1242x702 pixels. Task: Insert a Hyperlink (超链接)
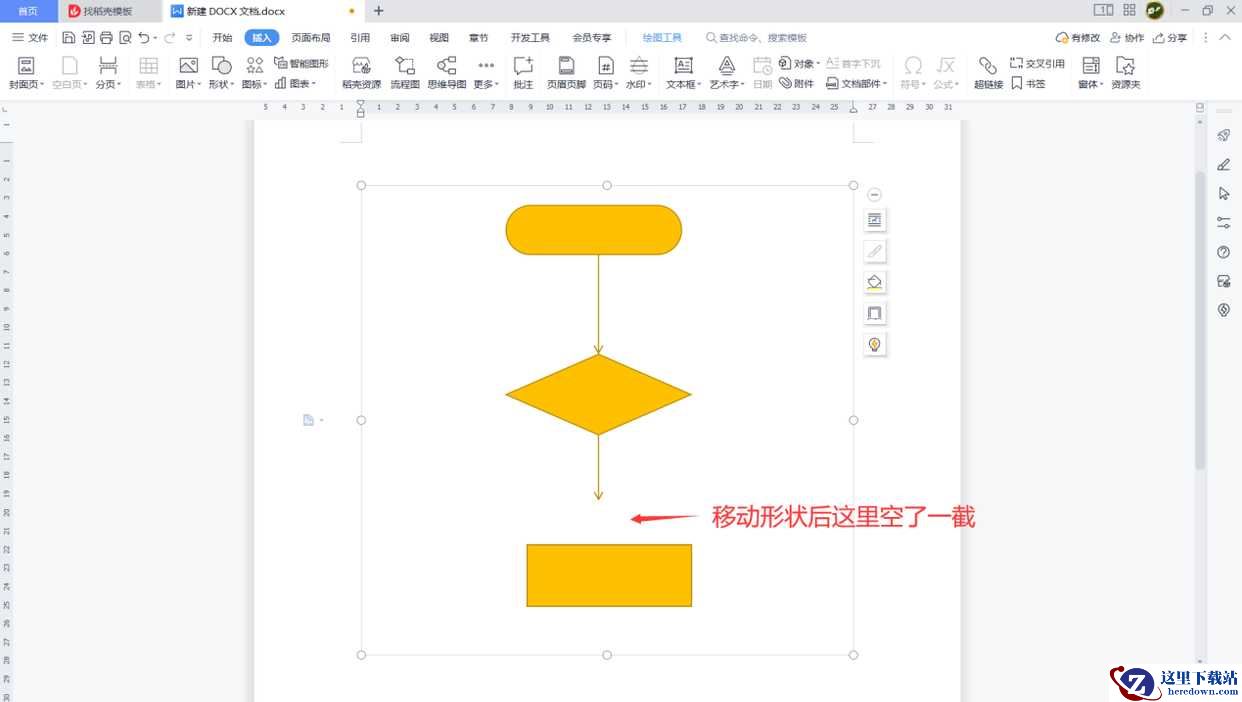click(988, 73)
